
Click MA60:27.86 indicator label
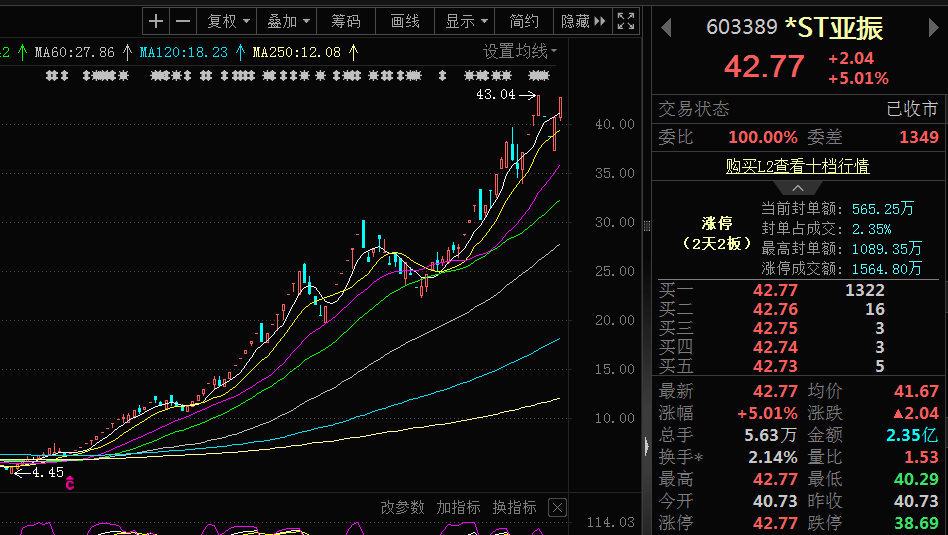pyautogui.click(x=74, y=53)
